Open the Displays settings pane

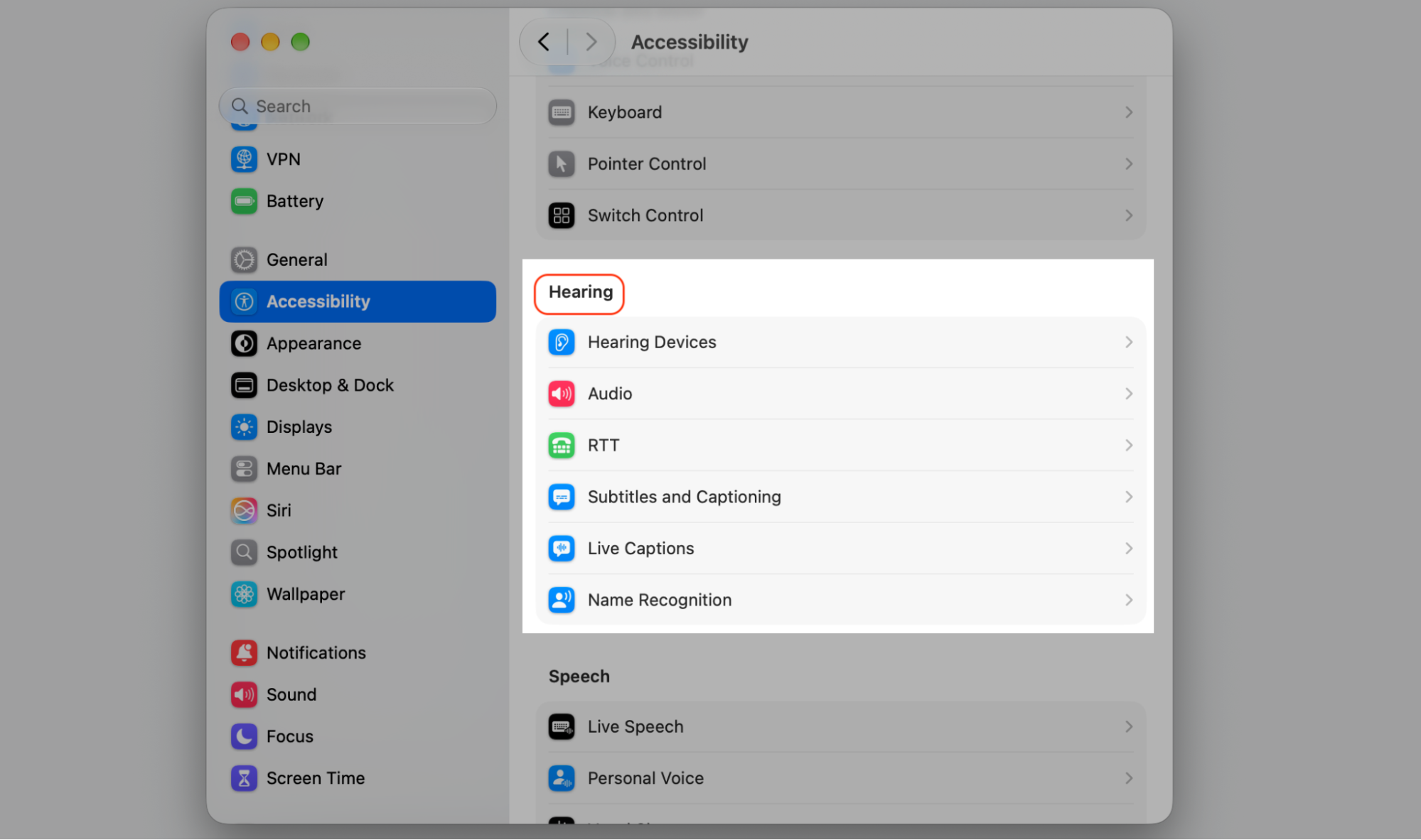358,427
